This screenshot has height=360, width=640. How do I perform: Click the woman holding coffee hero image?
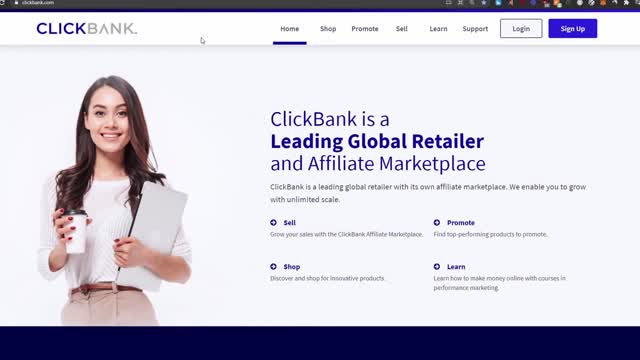click(114, 200)
